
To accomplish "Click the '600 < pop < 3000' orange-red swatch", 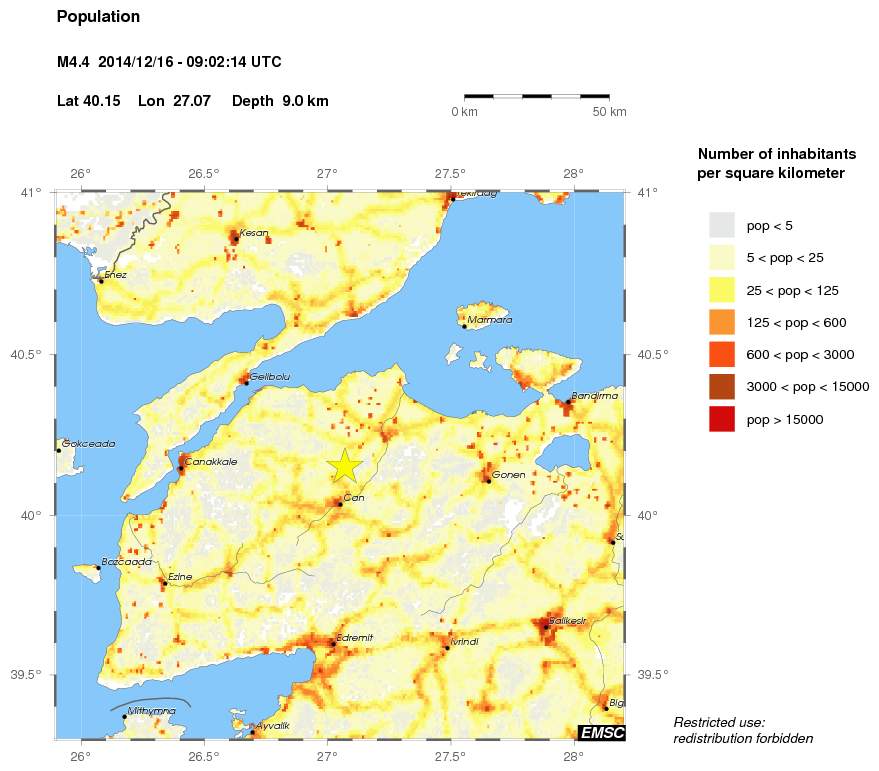I will click(x=721, y=354).
